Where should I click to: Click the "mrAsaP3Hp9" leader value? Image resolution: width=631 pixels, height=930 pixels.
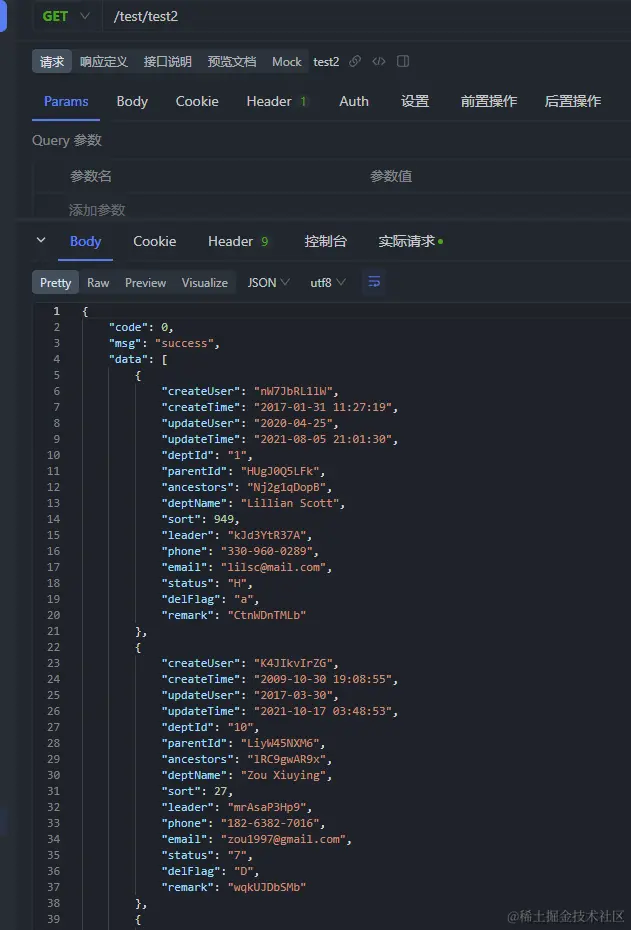tap(267, 808)
